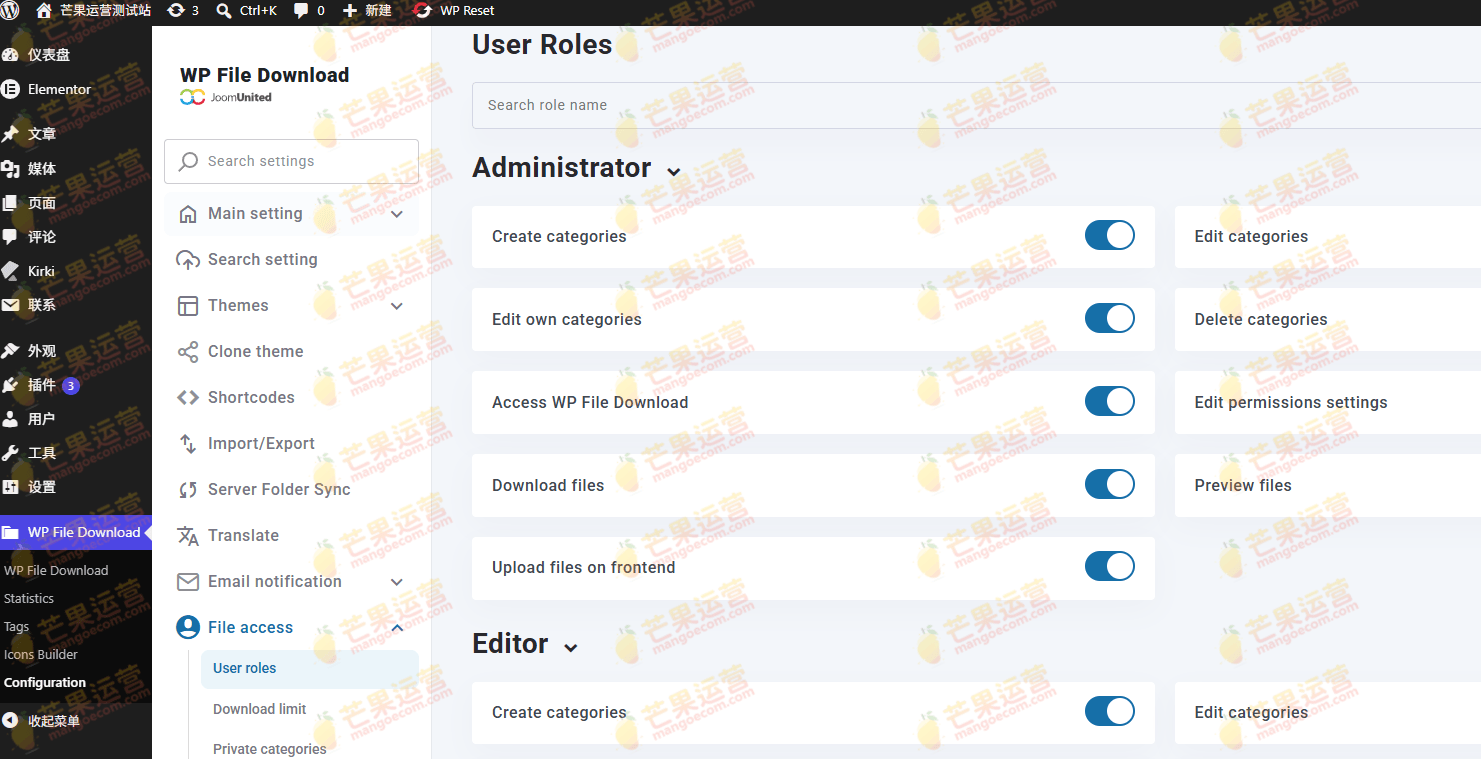Click the Preview files label
1481x759 pixels.
[x=1243, y=485]
